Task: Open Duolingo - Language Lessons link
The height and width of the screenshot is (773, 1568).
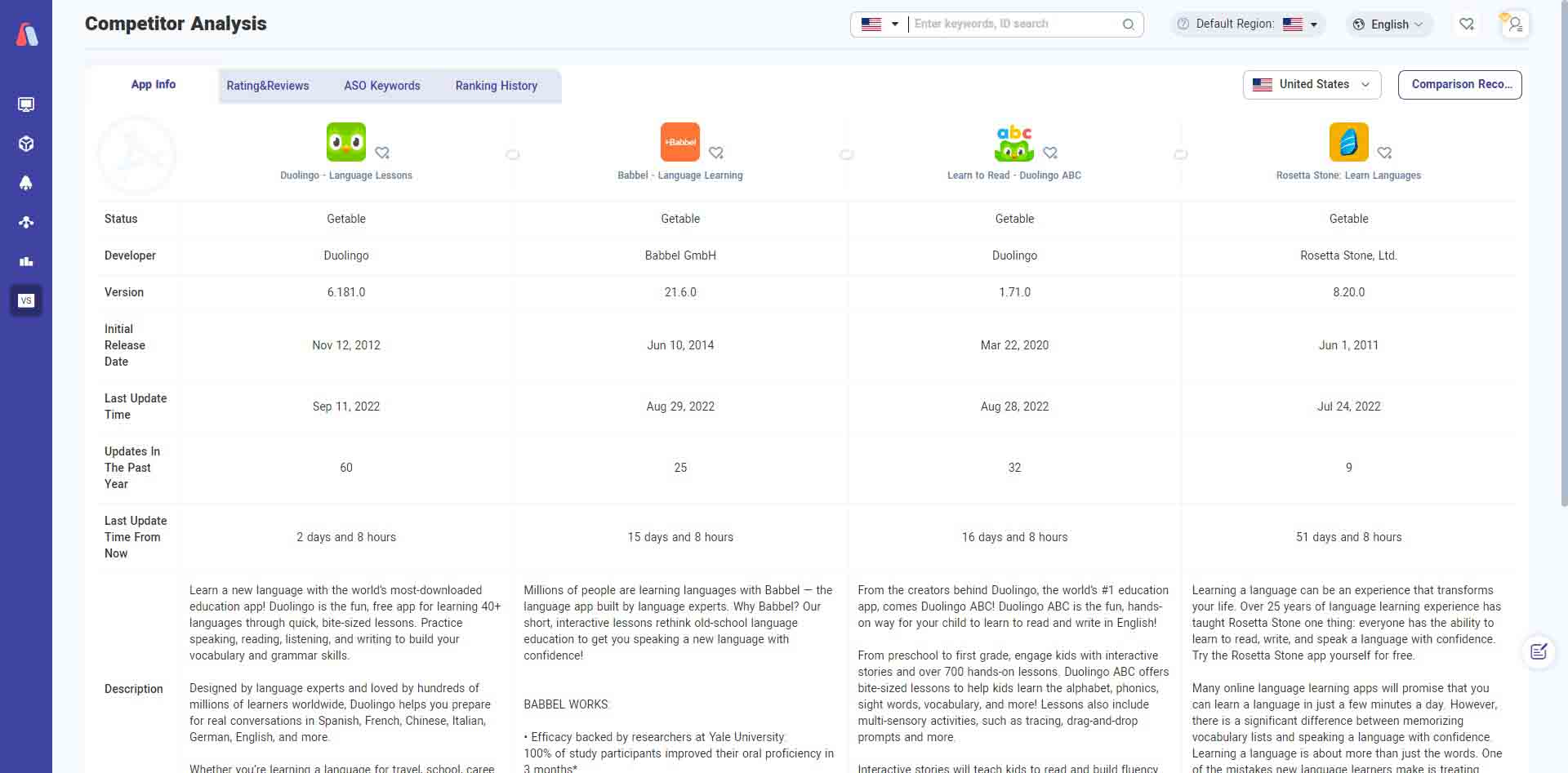Action: coord(346,175)
